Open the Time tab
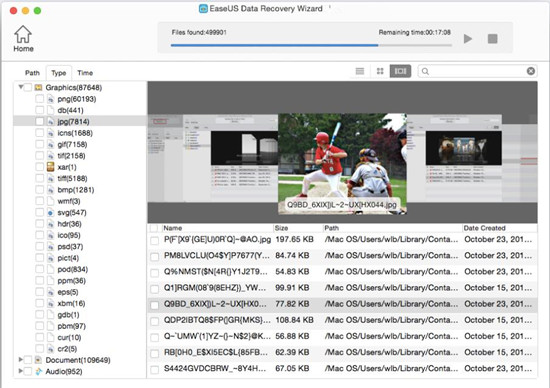This screenshot has height=388, width=550. 85,73
